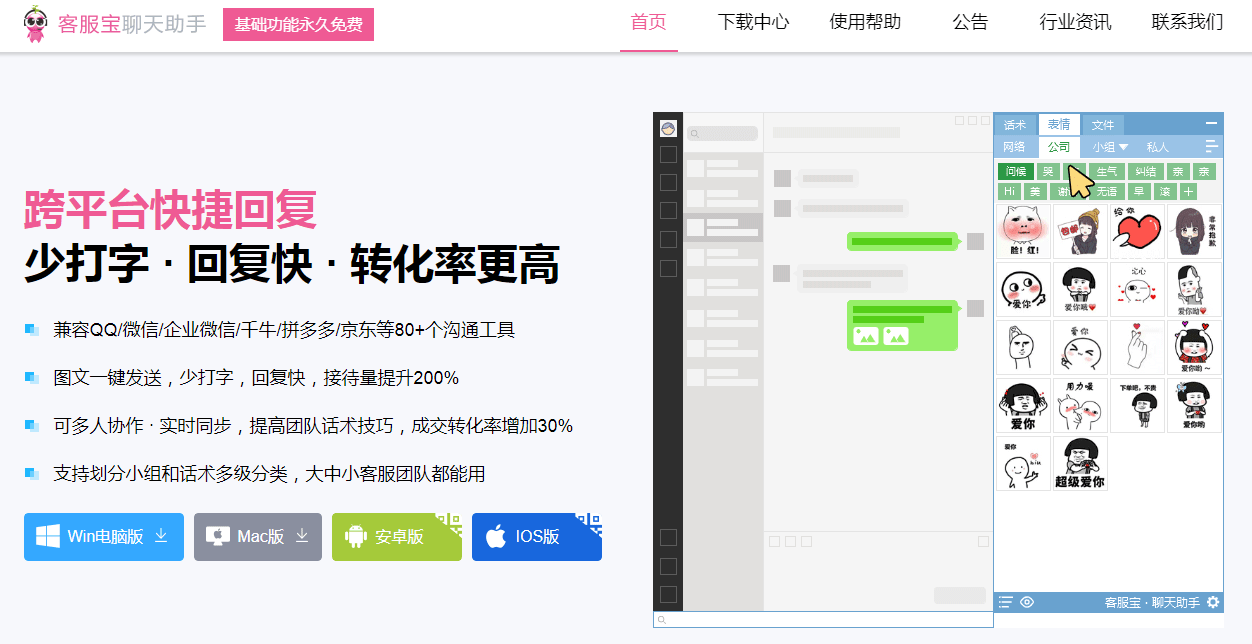
Task: Click the Android robot icon on 安卓版
Action: [x=355, y=537]
